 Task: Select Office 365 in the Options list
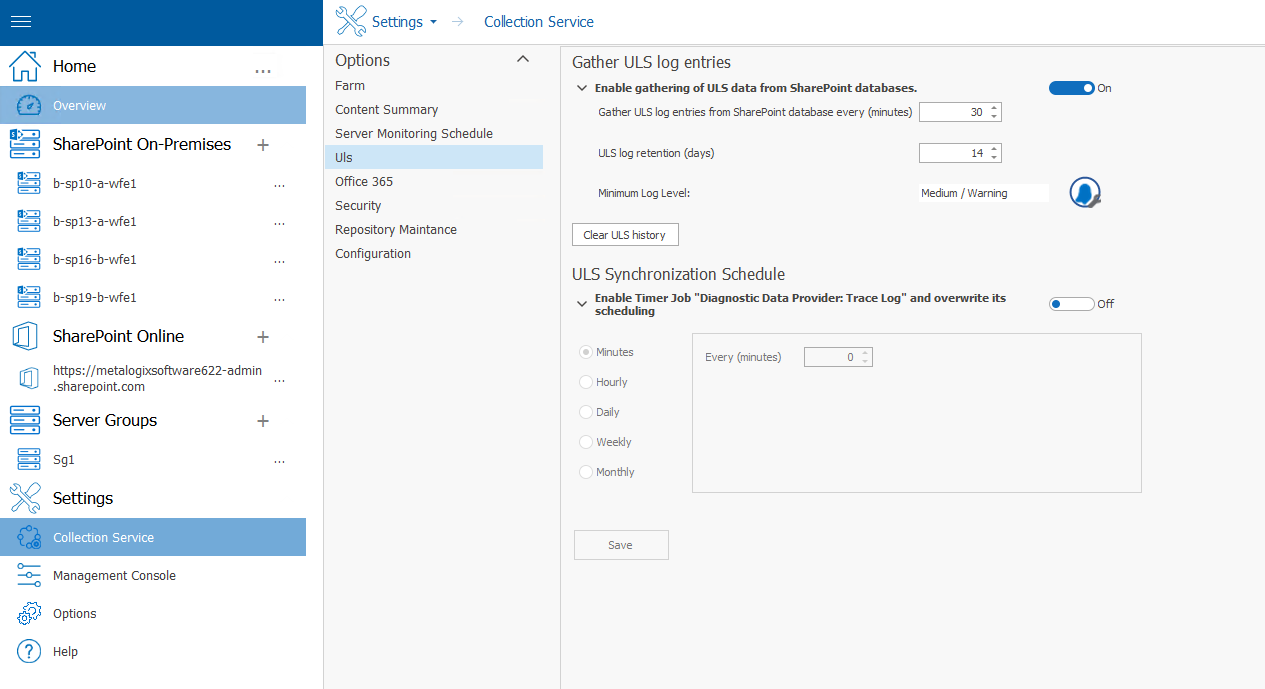click(364, 182)
